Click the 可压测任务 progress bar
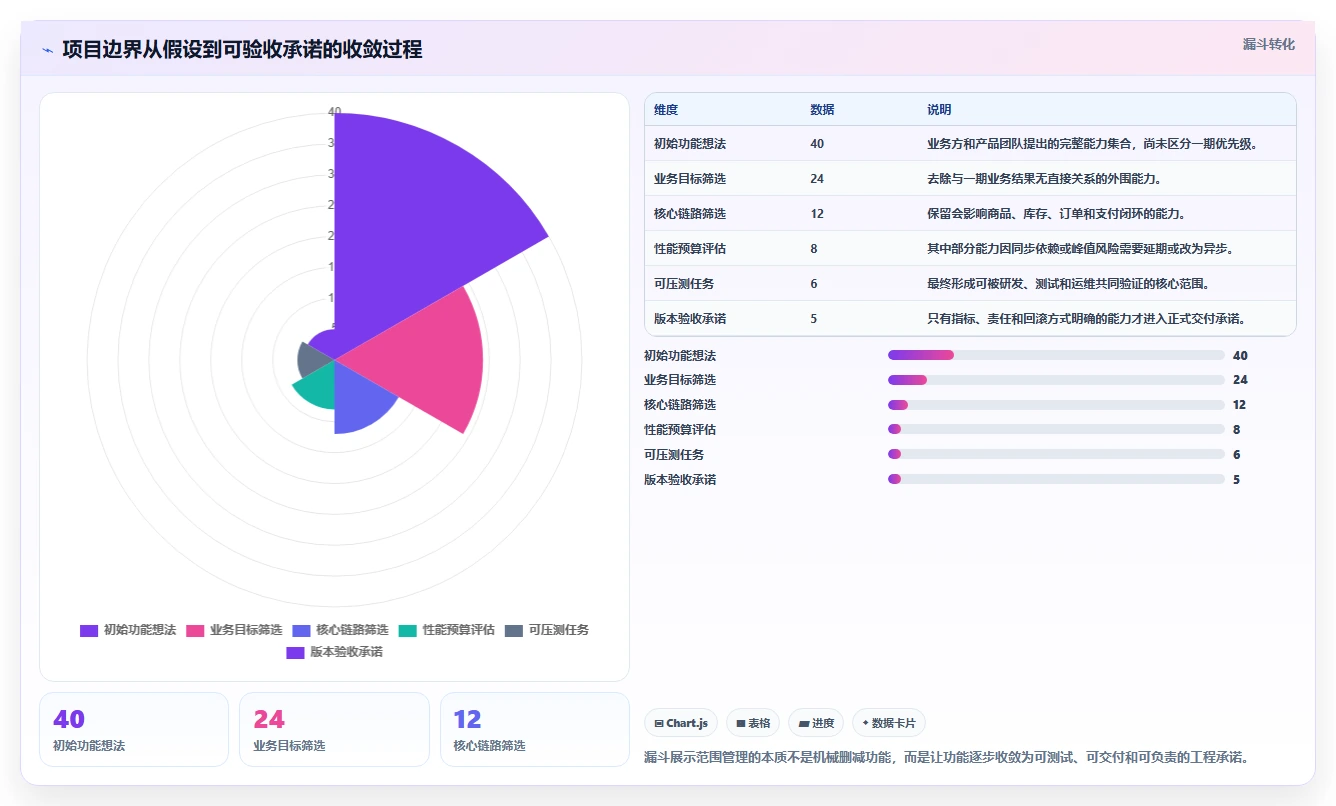Screen dimensions: 1336x806 click(x=1056, y=454)
